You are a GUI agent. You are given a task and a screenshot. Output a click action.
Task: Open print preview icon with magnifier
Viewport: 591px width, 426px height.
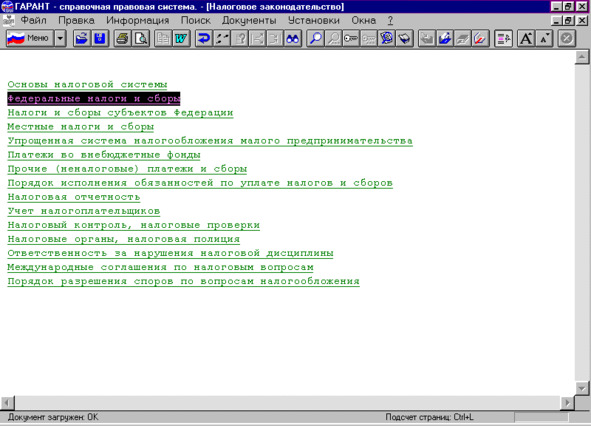pyautogui.click(x=141, y=38)
